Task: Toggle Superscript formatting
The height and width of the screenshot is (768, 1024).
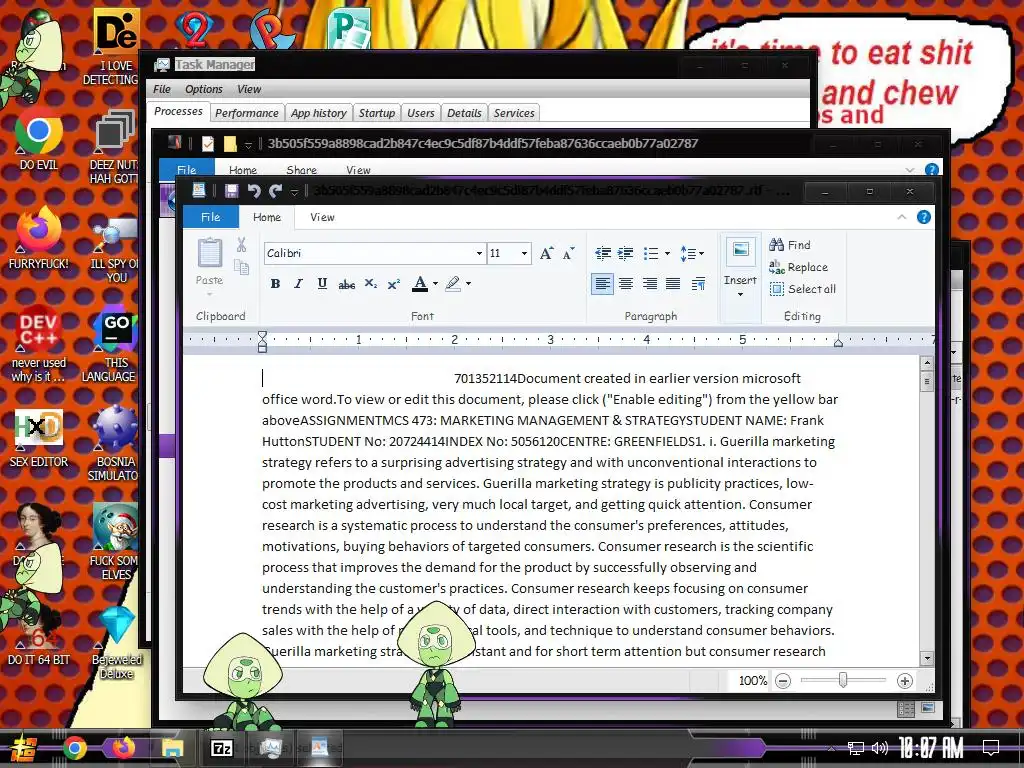Action: coord(393,284)
